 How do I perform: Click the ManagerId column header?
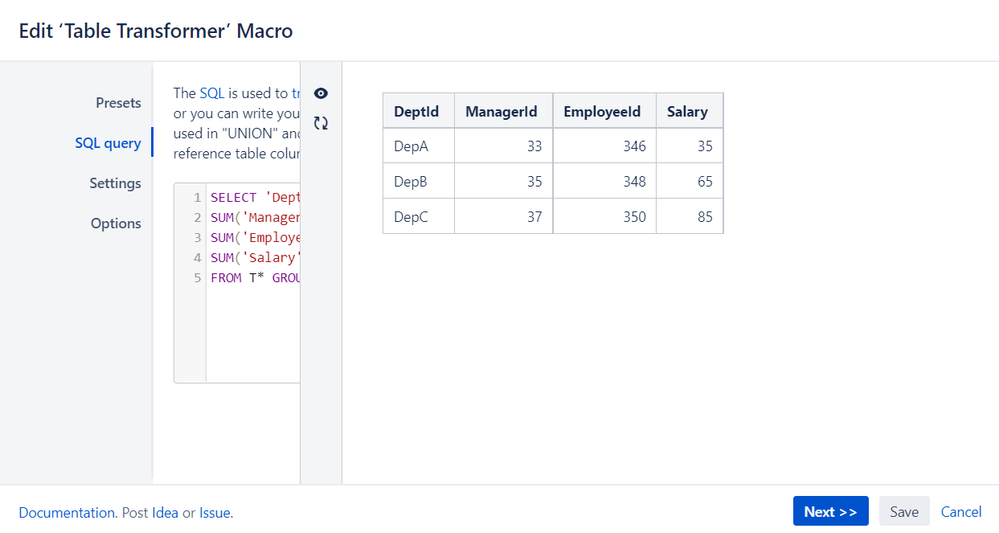(x=503, y=111)
